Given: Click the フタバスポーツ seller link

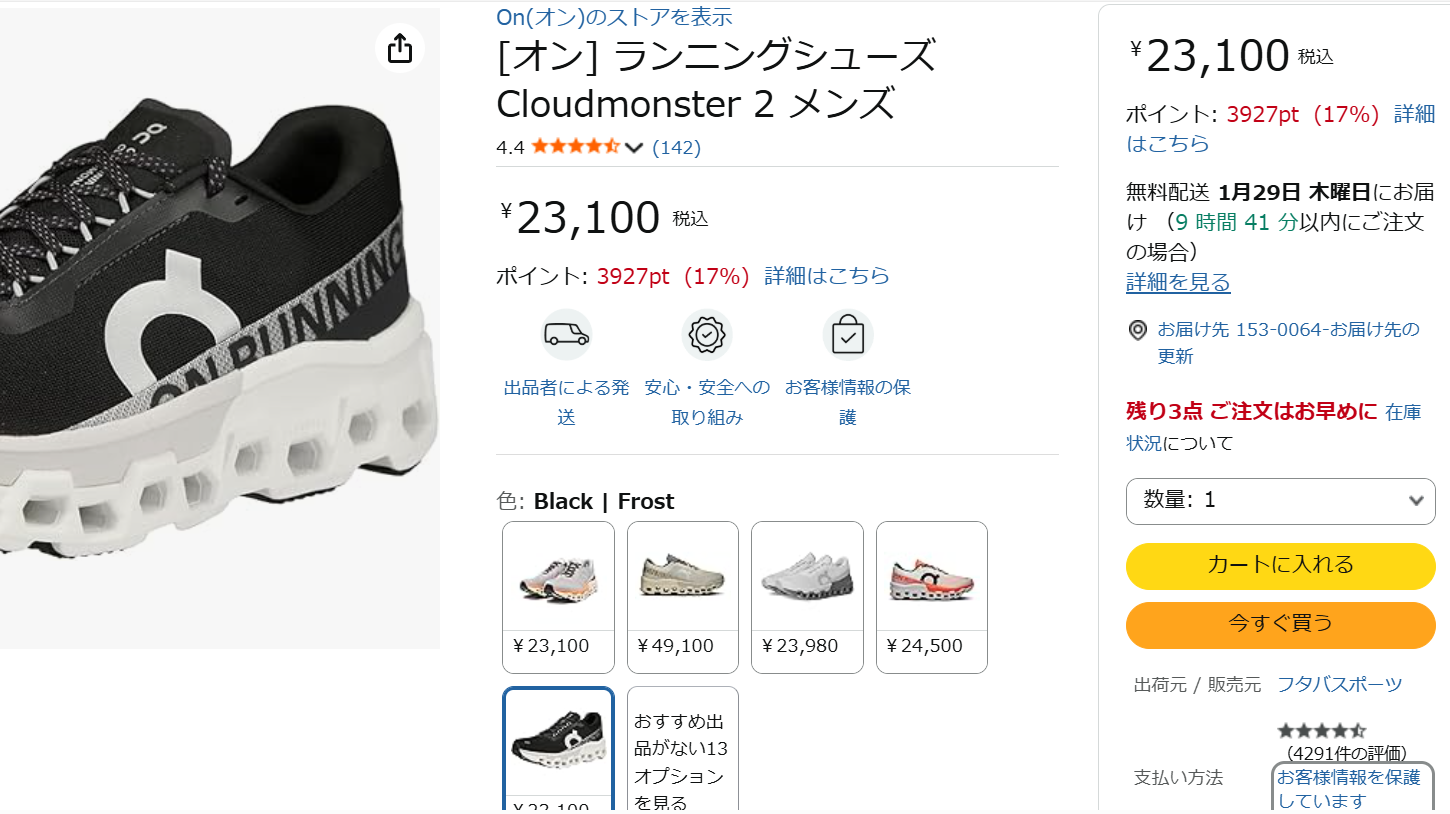Looking at the screenshot, I should 1339,685.
